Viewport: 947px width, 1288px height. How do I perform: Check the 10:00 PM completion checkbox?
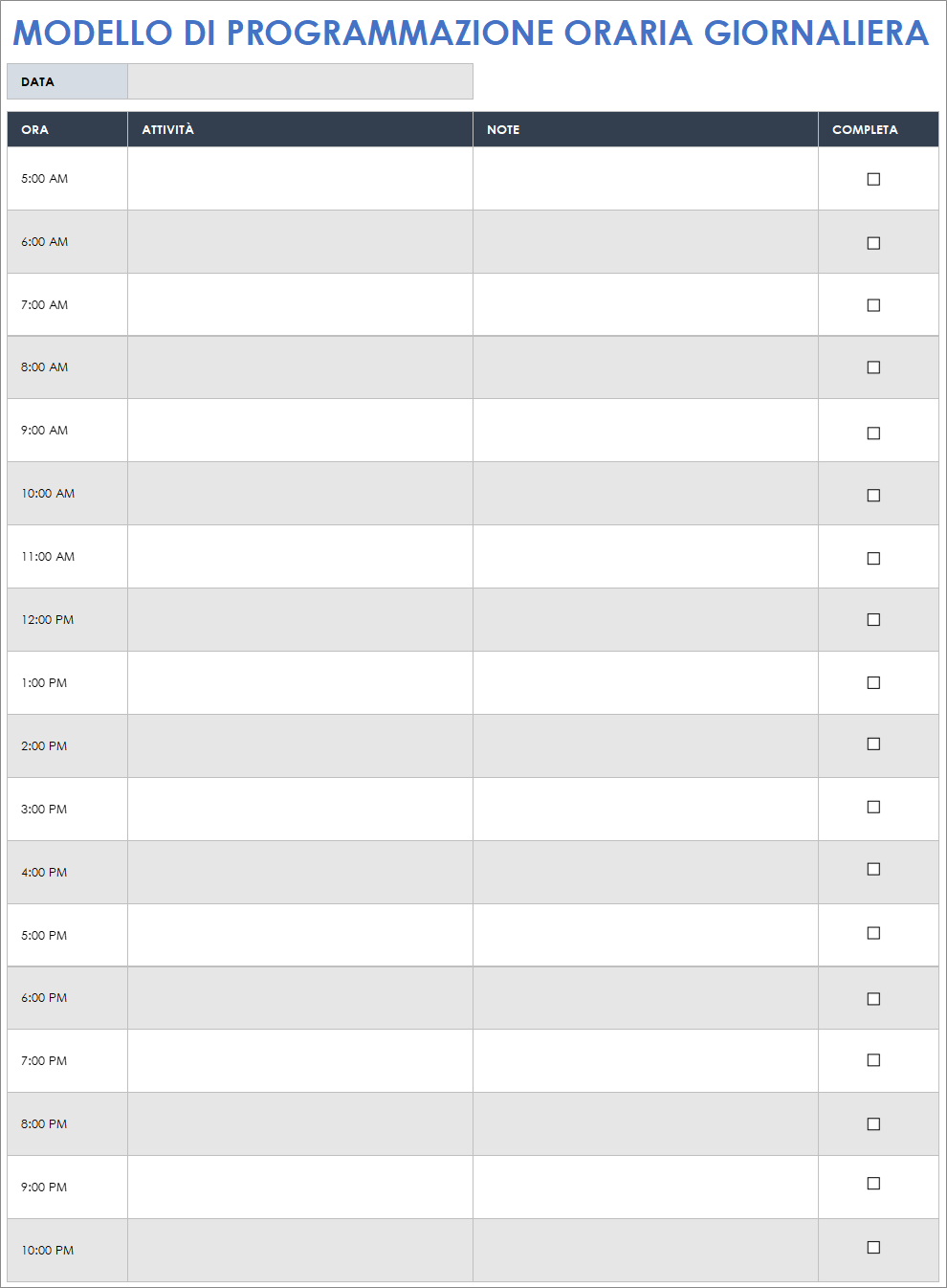click(x=873, y=1247)
